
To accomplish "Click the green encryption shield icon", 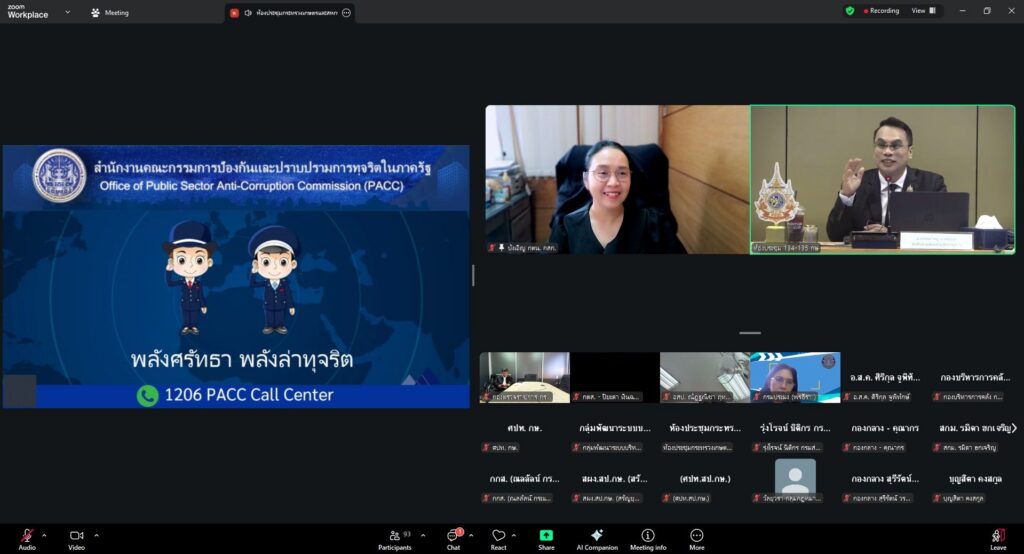I will 850,11.
